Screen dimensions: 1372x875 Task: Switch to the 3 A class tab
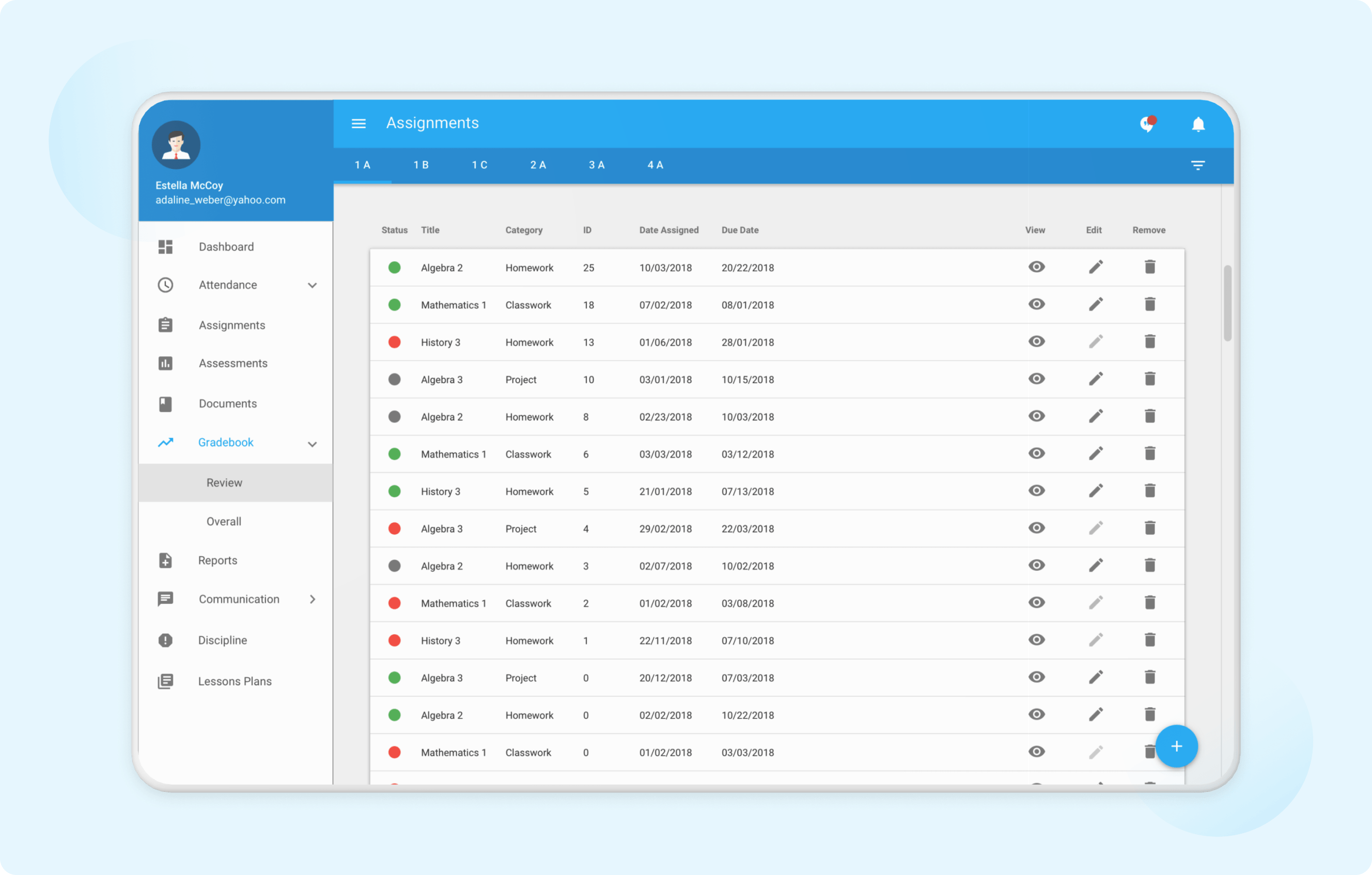(x=596, y=165)
